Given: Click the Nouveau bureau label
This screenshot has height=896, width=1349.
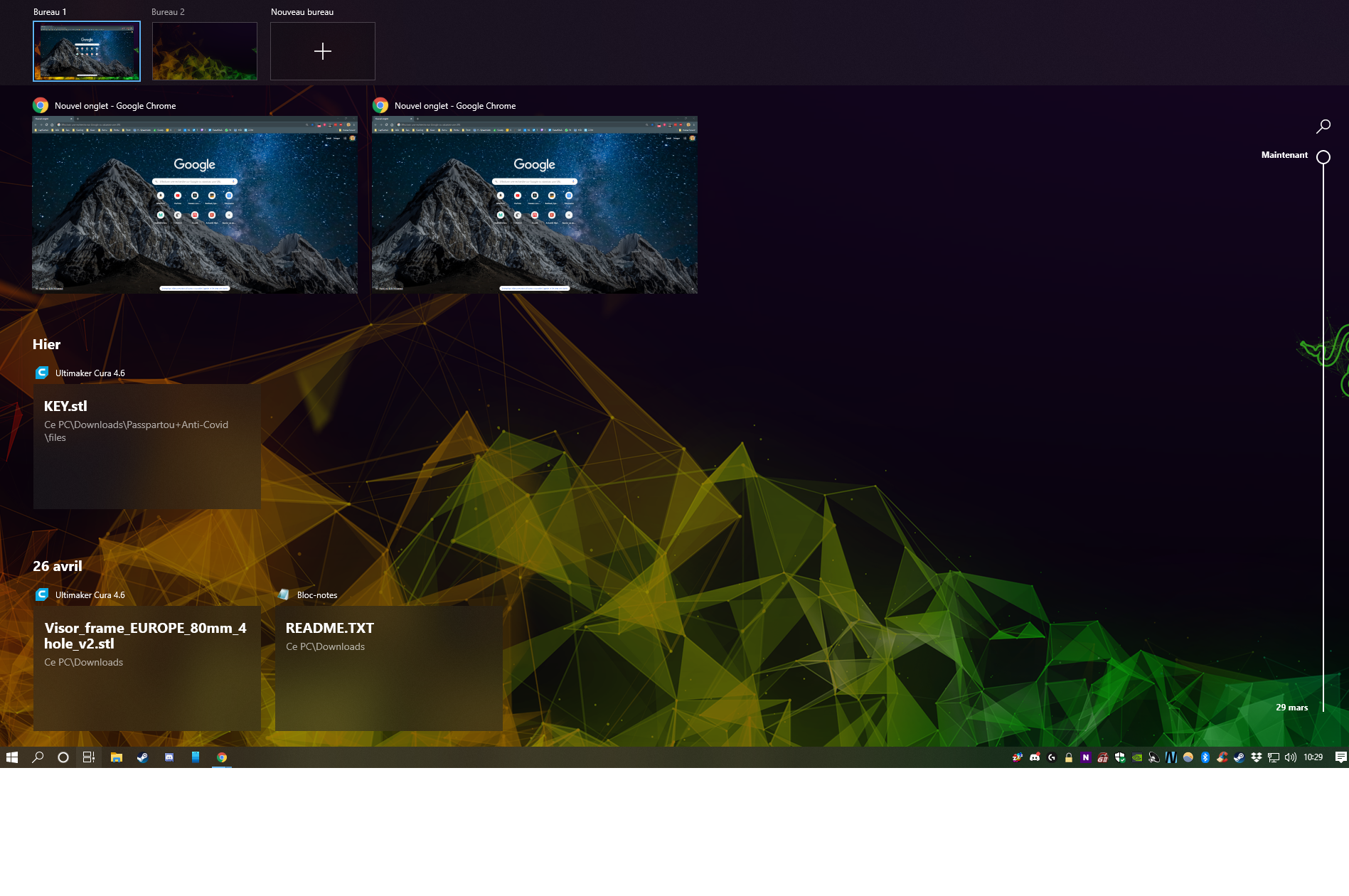Looking at the screenshot, I should pyautogui.click(x=302, y=12).
